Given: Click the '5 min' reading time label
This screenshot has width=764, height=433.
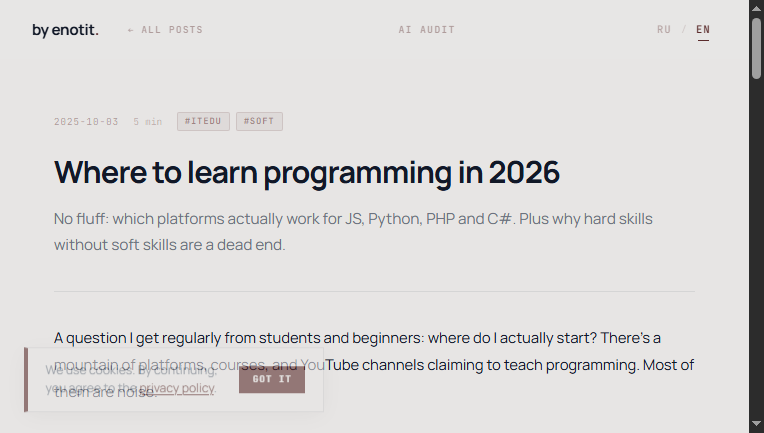Looking at the screenshot, I should [147, 122].
